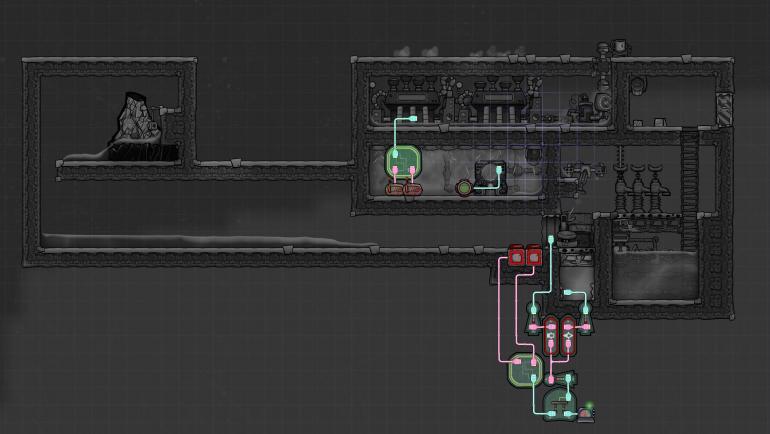Select the left bulb-shaped sensor beside the gates
The width and height of the screenshot is (770, 434).
[533, 318]
